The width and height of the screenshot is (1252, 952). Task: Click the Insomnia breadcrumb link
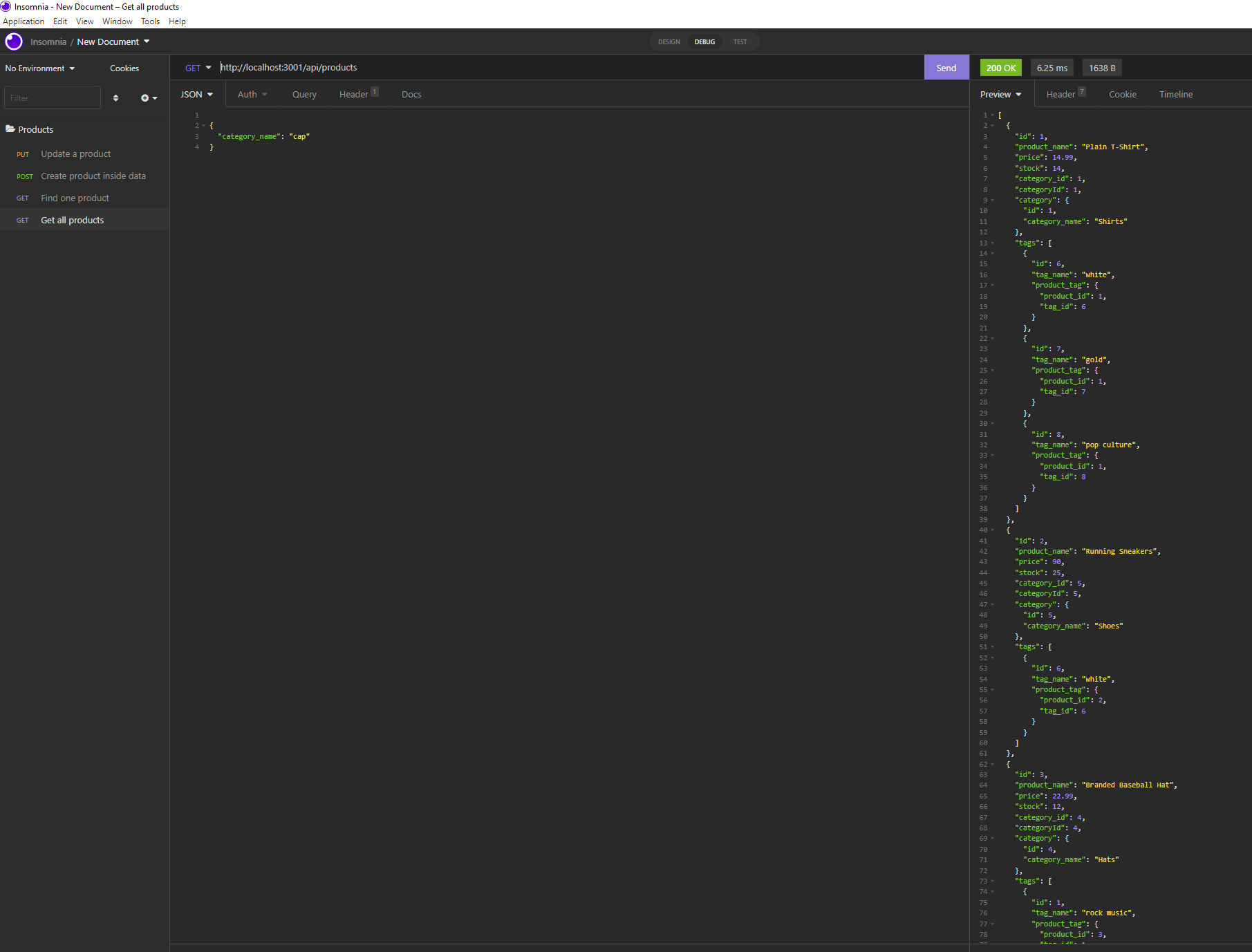(x=48, y=41)
